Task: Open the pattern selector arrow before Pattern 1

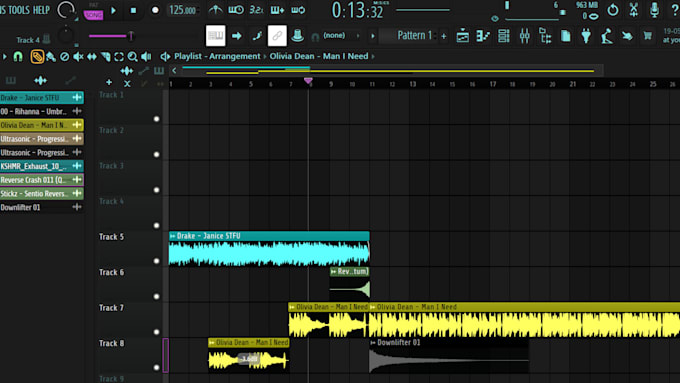Action: (372, 36)
